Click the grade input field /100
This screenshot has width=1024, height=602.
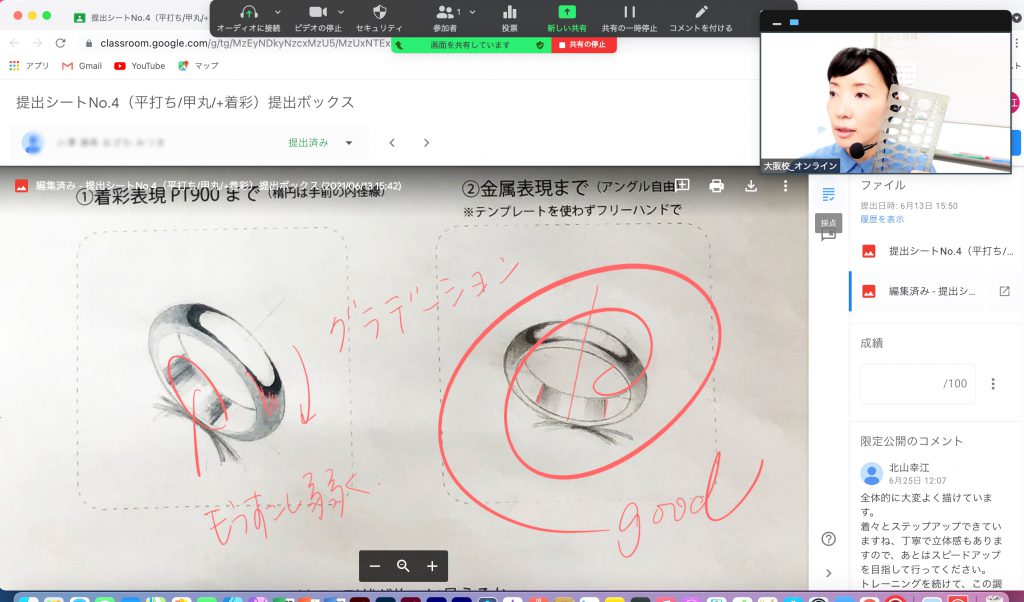click(x=918, y=384)
